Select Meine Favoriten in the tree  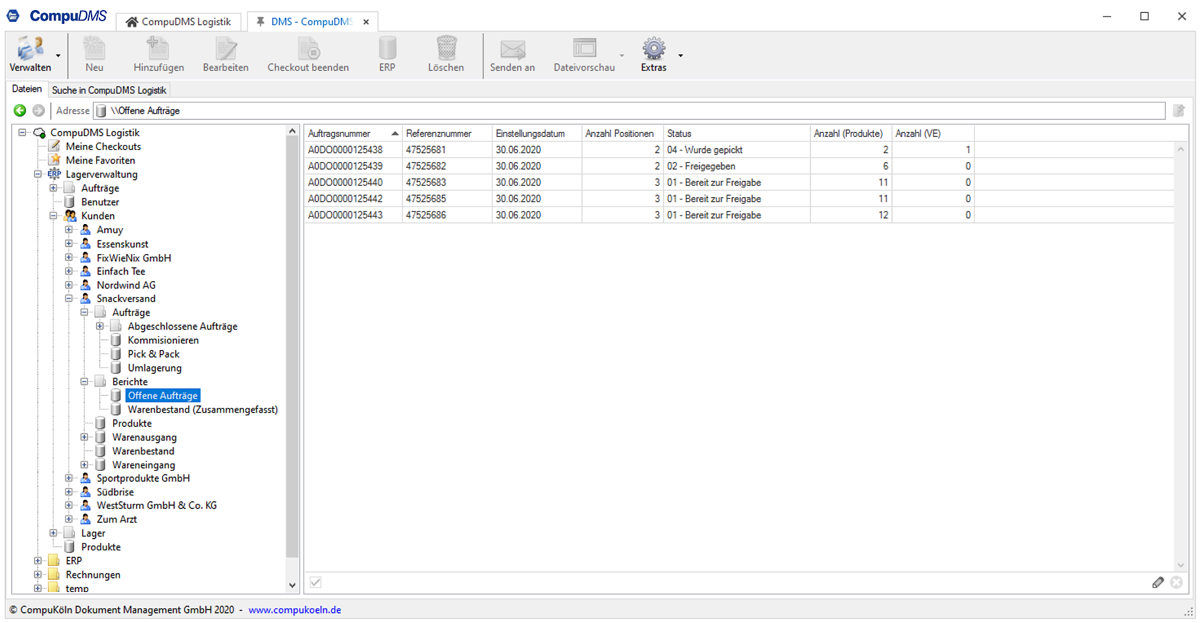tap(101, 161)
